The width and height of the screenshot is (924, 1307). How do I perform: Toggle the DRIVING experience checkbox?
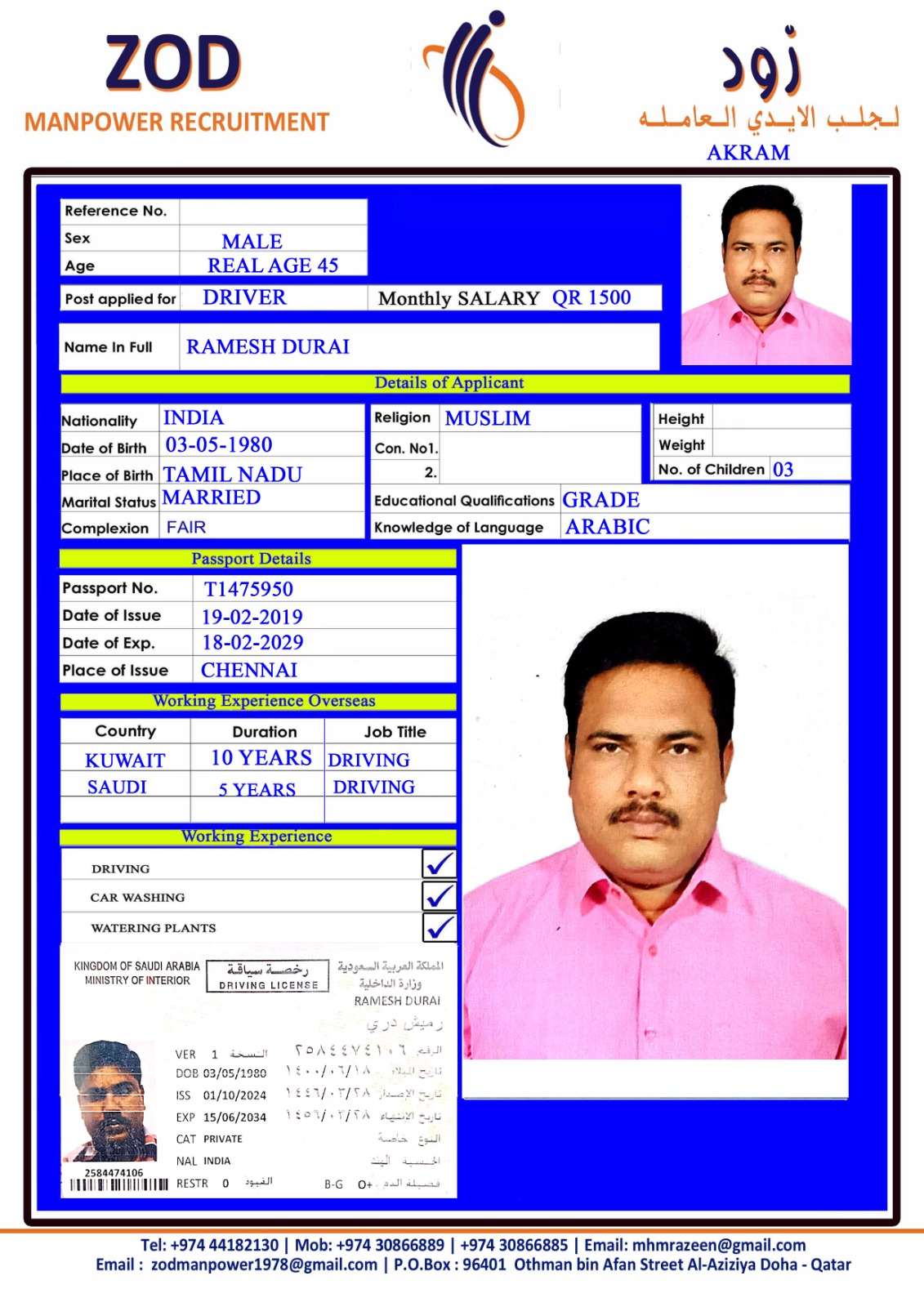pos(439,864)
